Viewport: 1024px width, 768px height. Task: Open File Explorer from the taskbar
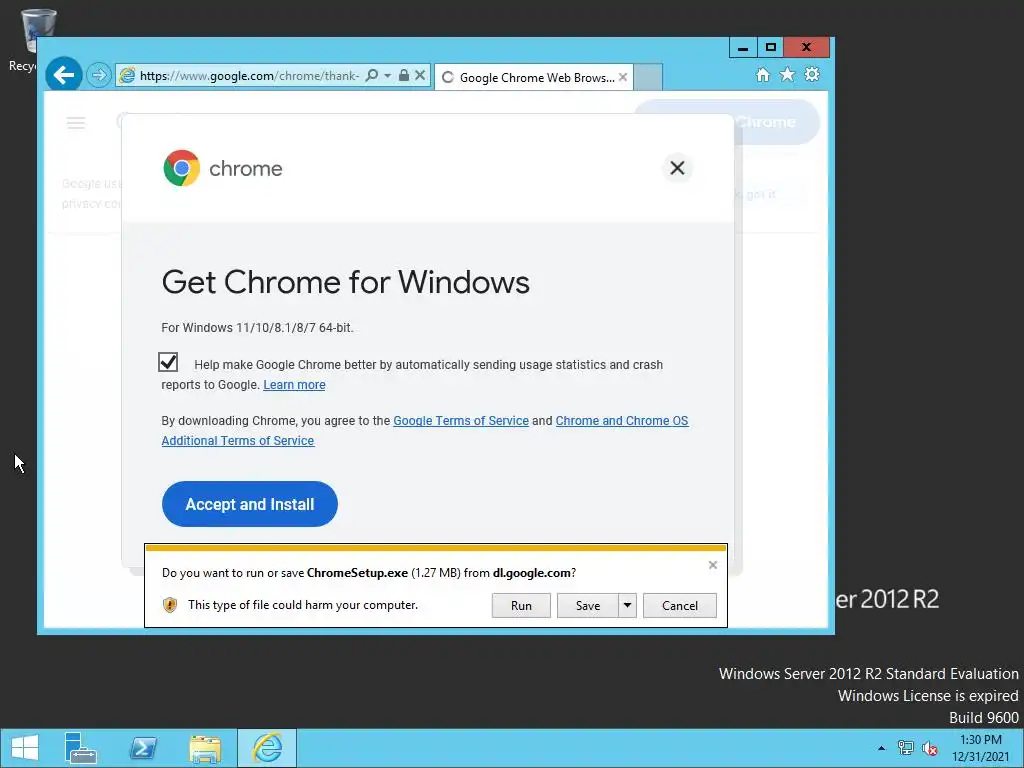205,748
